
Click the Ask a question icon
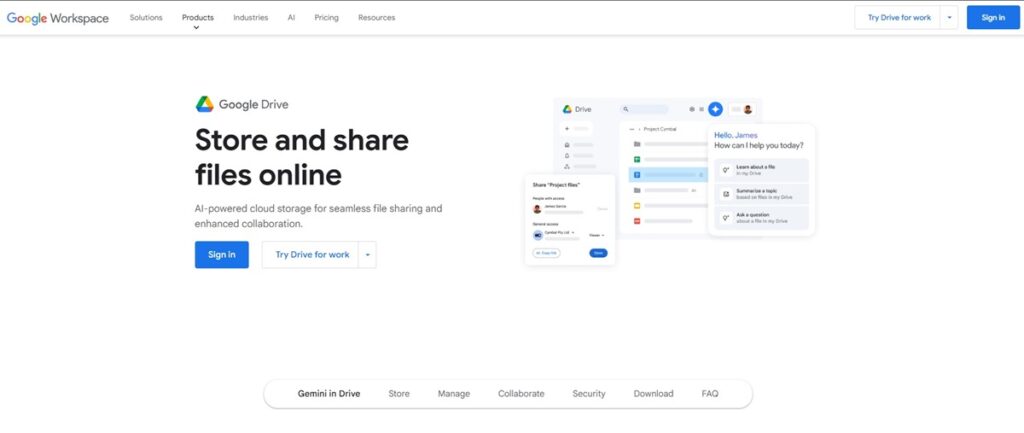(725, 217)
